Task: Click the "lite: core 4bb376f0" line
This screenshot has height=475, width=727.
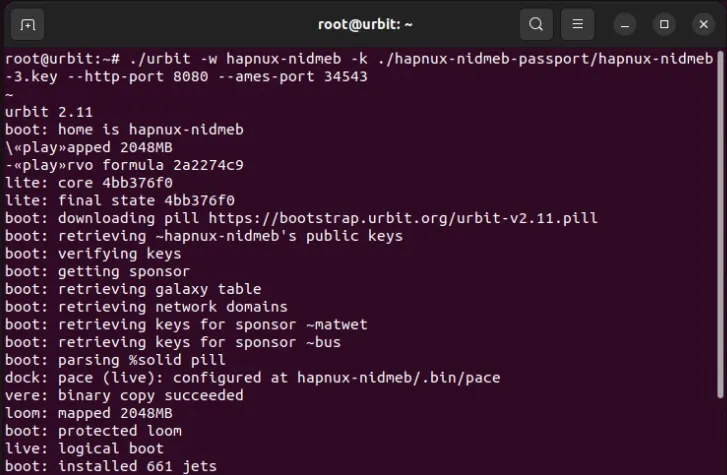Action: pos(89,183)
